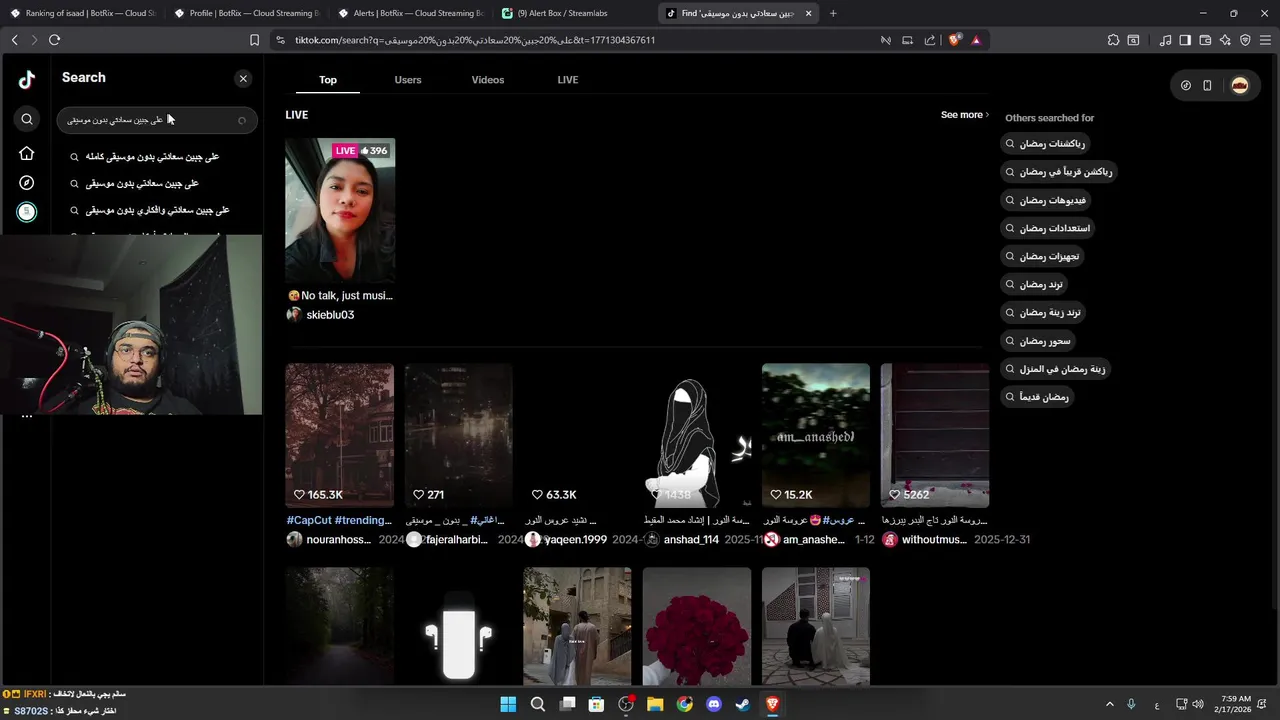Image resolution: width=1280 pixels, height=720 pixels.
Task: Open video with 15.2K likes
Action: click(x=816, y=435)
